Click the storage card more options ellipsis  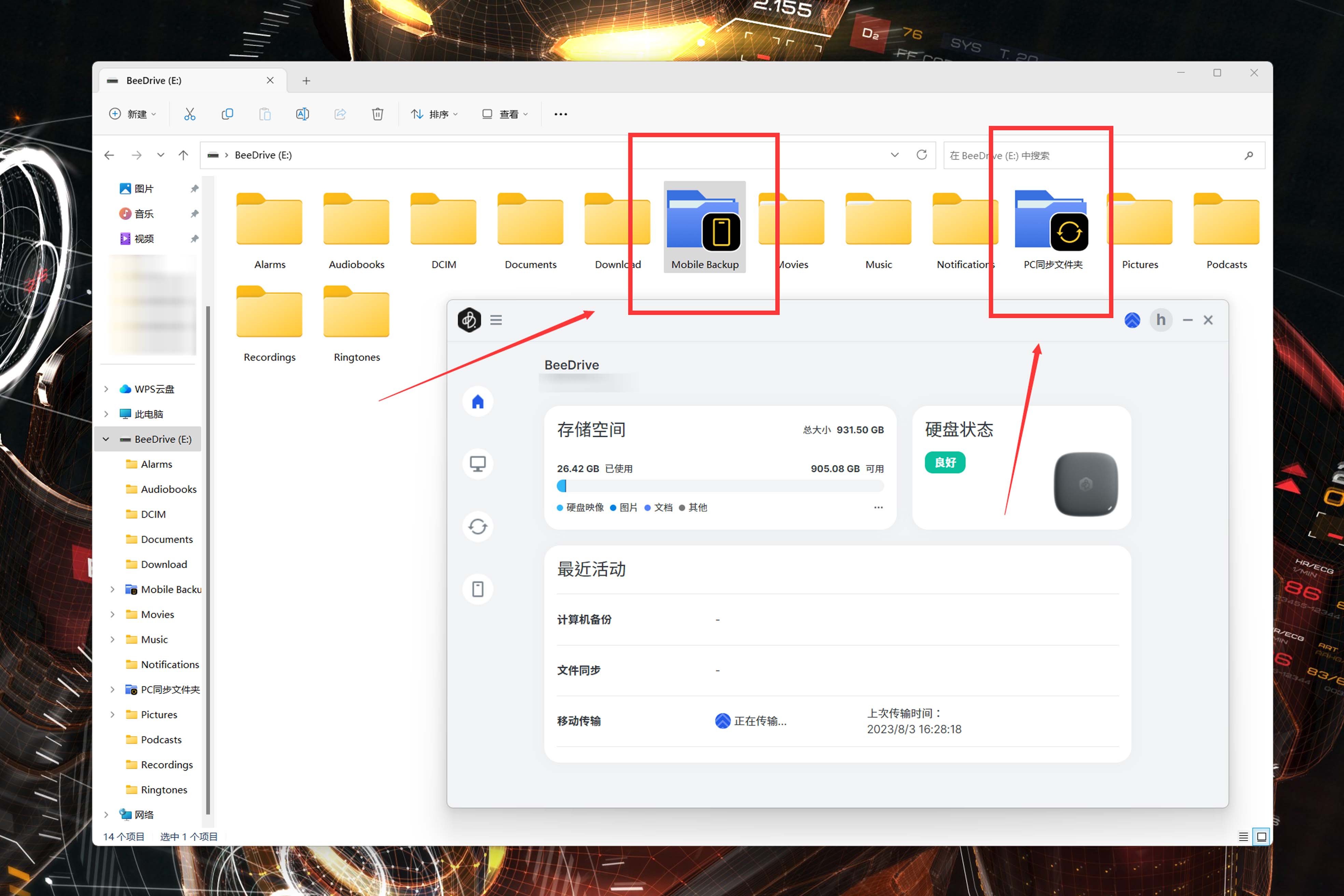pyautogui.click(x=878, y=507)
